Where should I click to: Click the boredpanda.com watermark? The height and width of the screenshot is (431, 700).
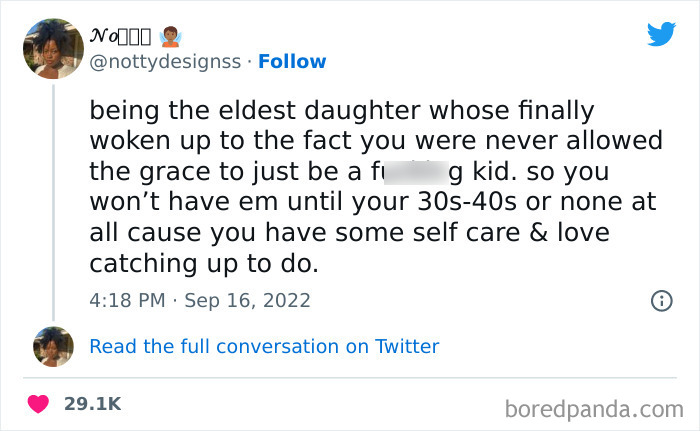(x=594, y=408)
